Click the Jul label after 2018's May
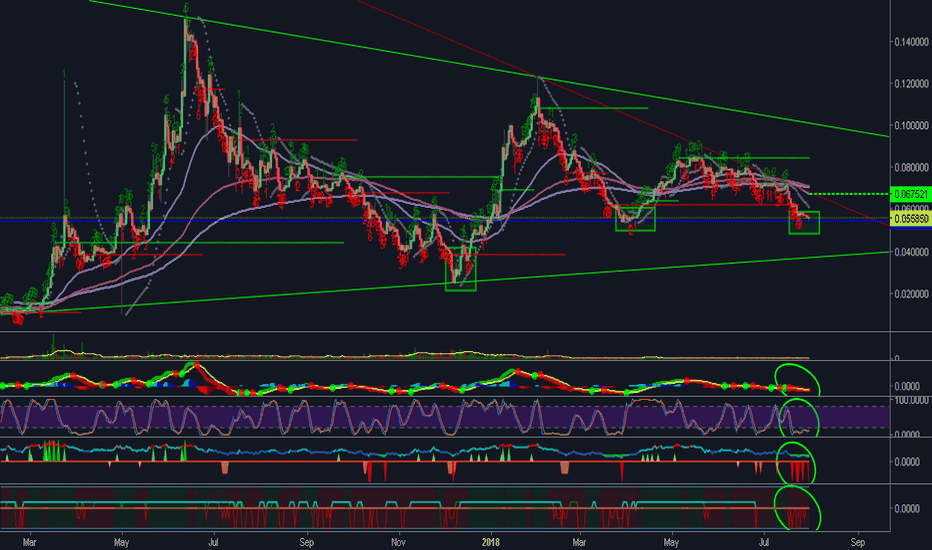 point(764,542)
